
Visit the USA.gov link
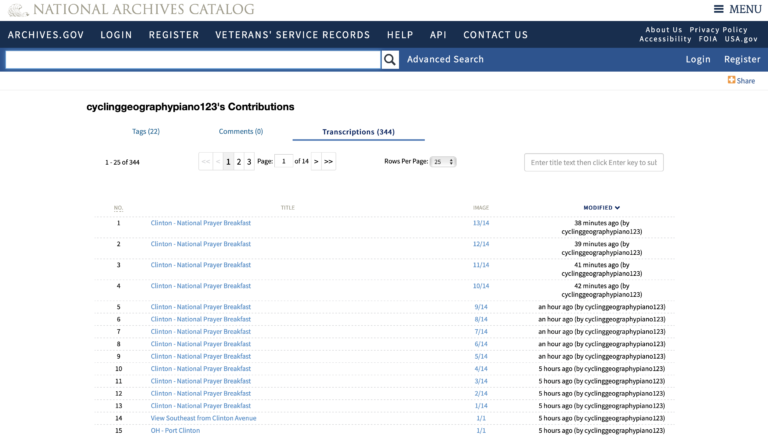(741, 39)
